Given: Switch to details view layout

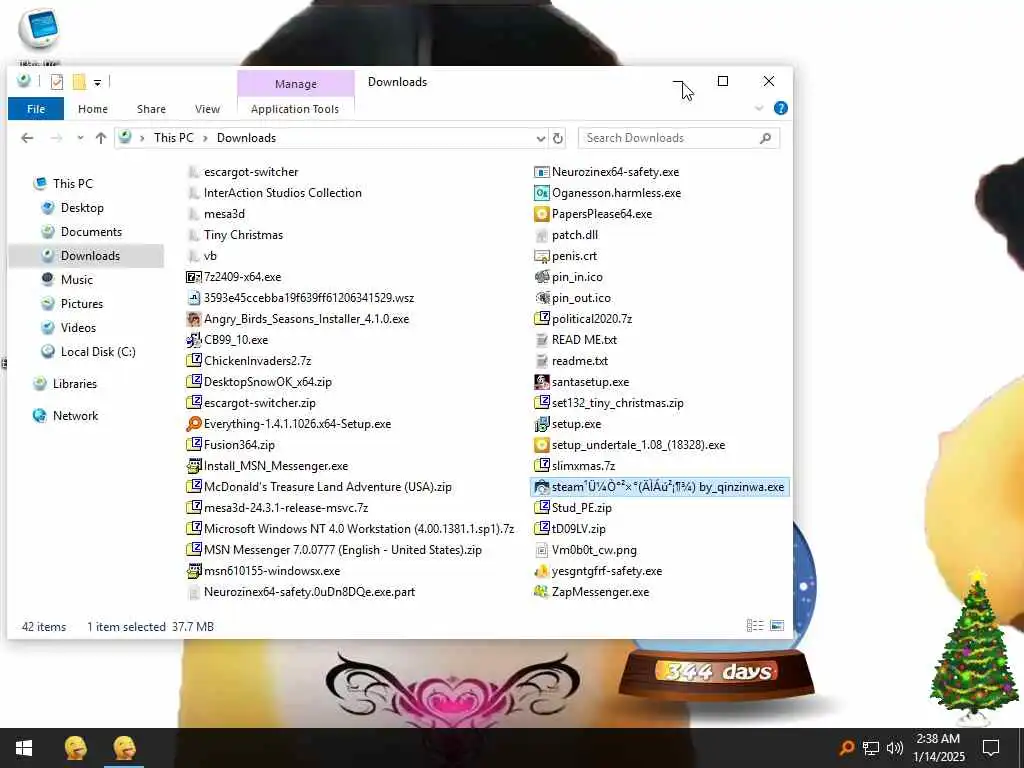Looking at the screenshot, I should click(755, 626).
